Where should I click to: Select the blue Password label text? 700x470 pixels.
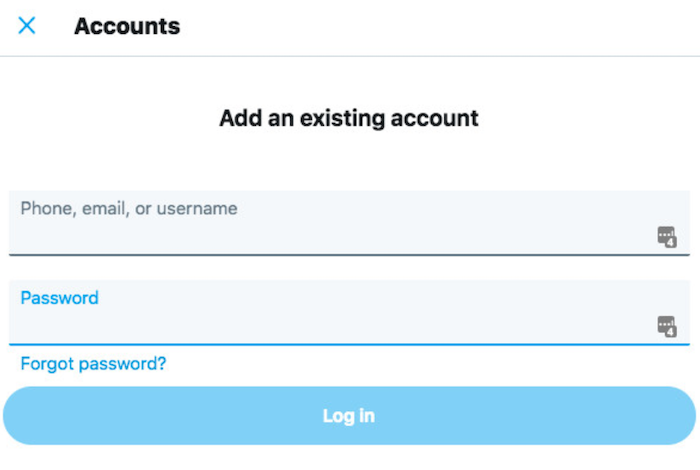(x=59, y=298)
